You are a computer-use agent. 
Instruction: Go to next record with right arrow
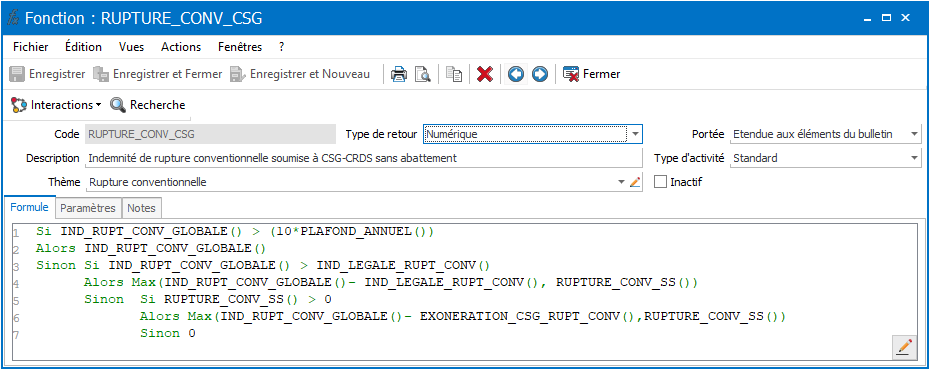pyautogui.click(x=540, y=74)
